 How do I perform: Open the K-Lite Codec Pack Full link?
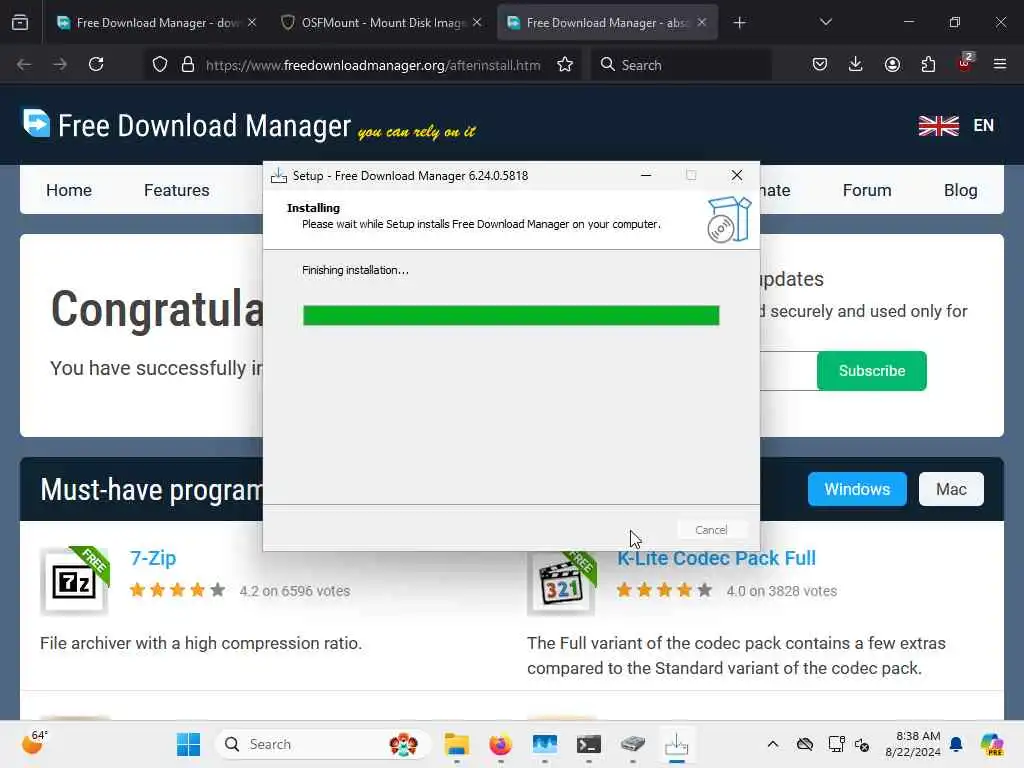716,558
